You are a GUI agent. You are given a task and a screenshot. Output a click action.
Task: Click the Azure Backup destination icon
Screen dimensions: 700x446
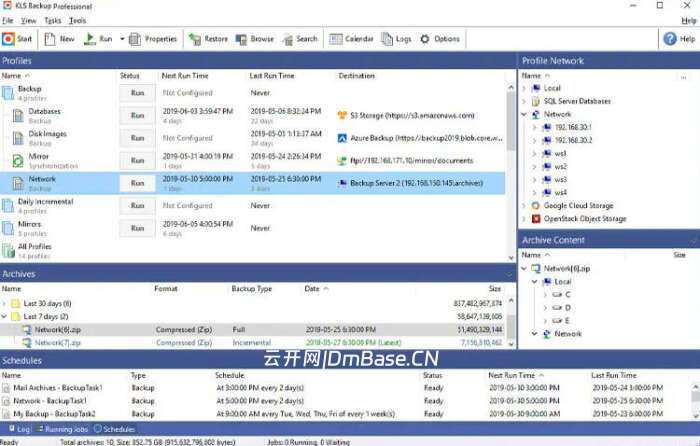(x=342, y=138)
